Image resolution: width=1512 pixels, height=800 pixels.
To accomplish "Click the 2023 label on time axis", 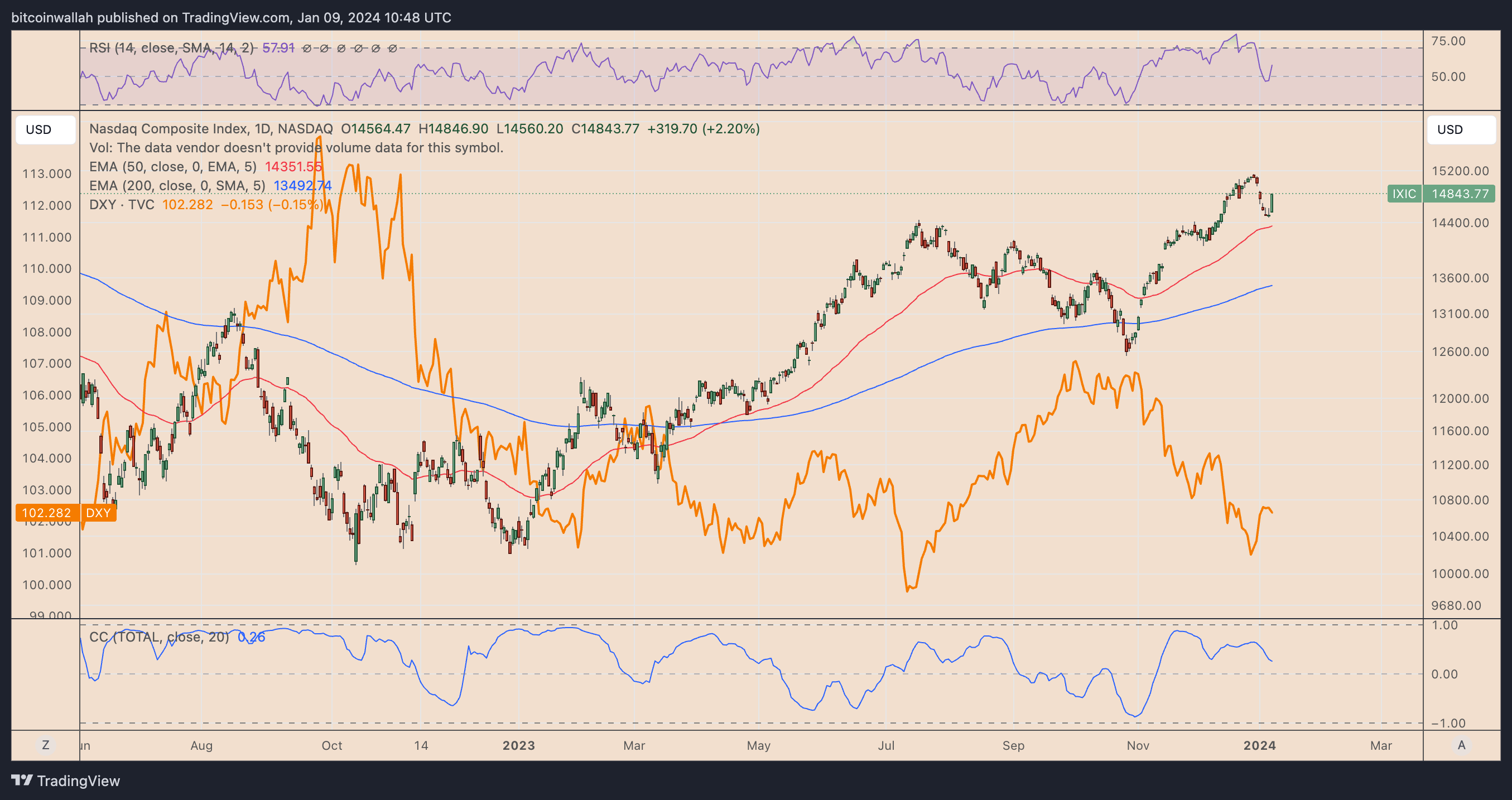I will point(518,745).
